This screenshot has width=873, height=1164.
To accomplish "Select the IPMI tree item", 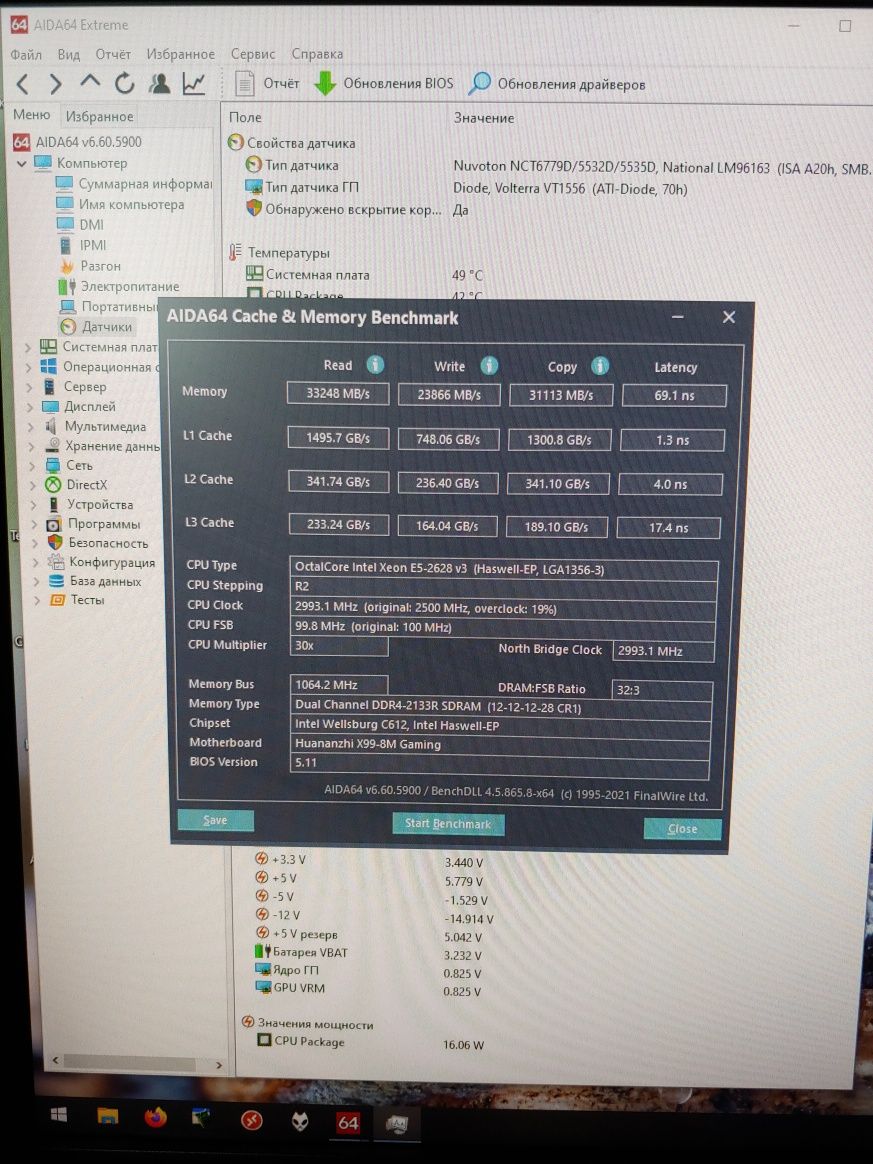I will (x=82, y=245).
